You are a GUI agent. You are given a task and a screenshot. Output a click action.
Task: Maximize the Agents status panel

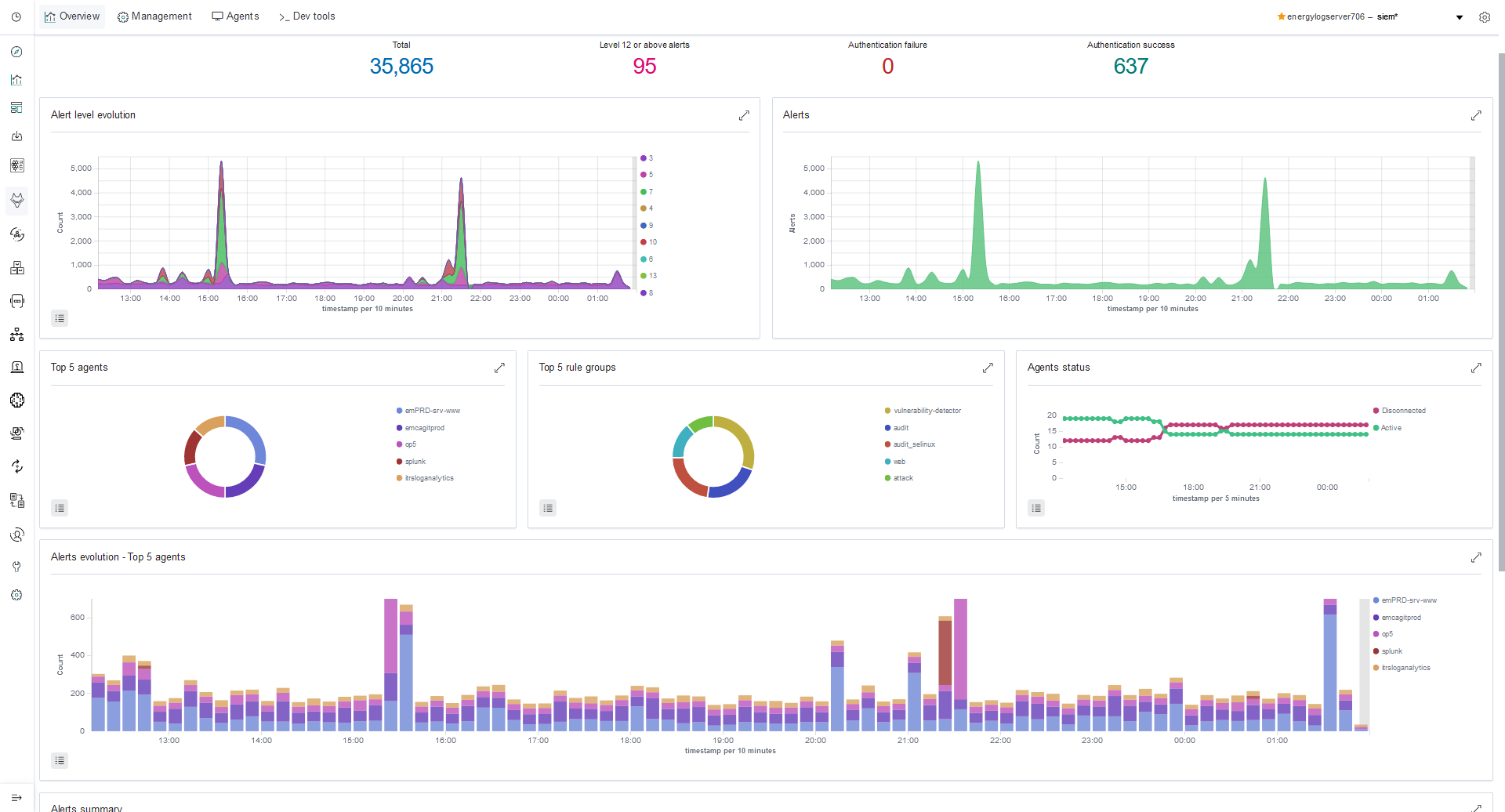point(1476,368)
